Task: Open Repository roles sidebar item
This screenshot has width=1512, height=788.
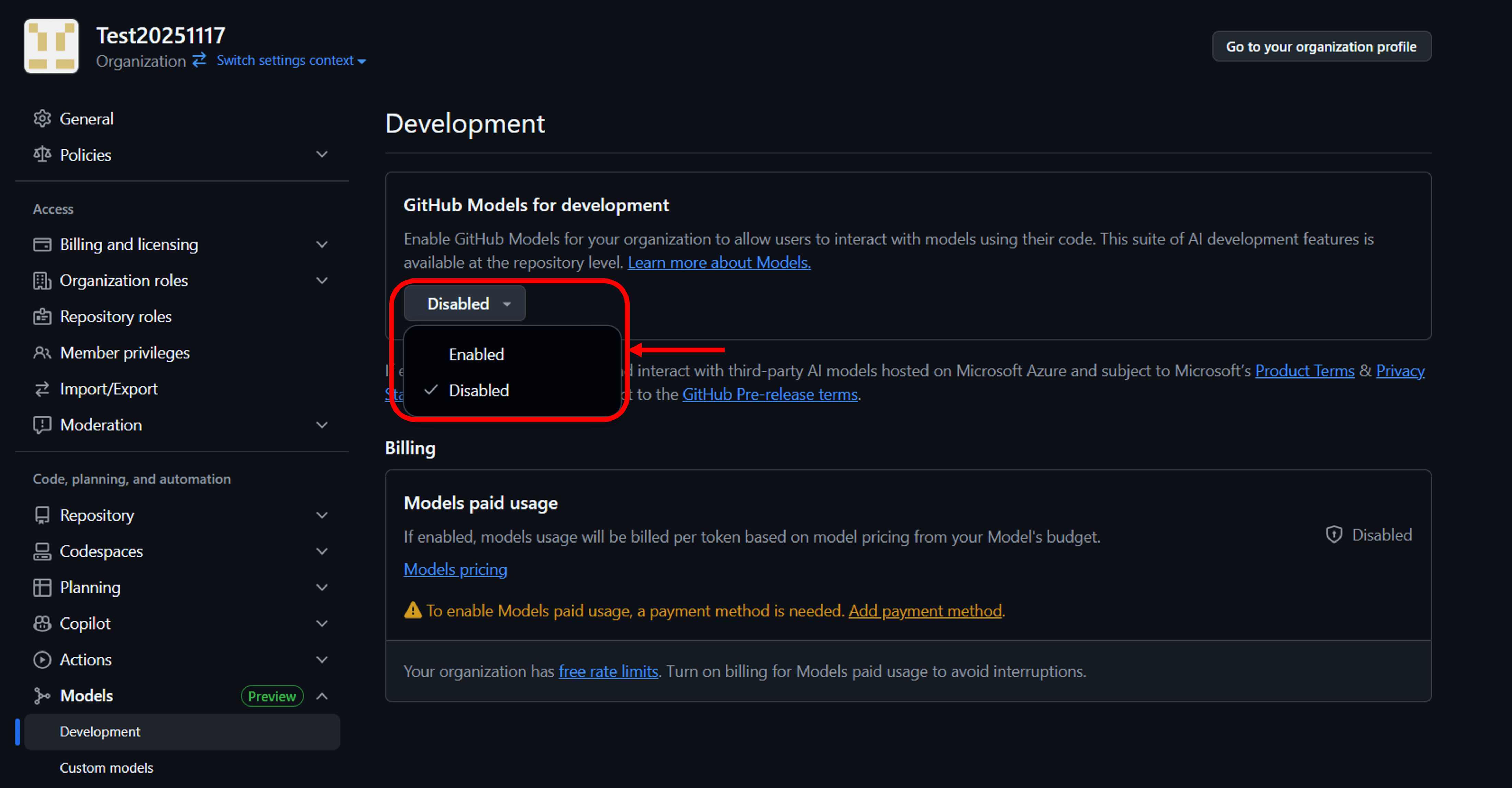Action: click(x=115, y=317)
